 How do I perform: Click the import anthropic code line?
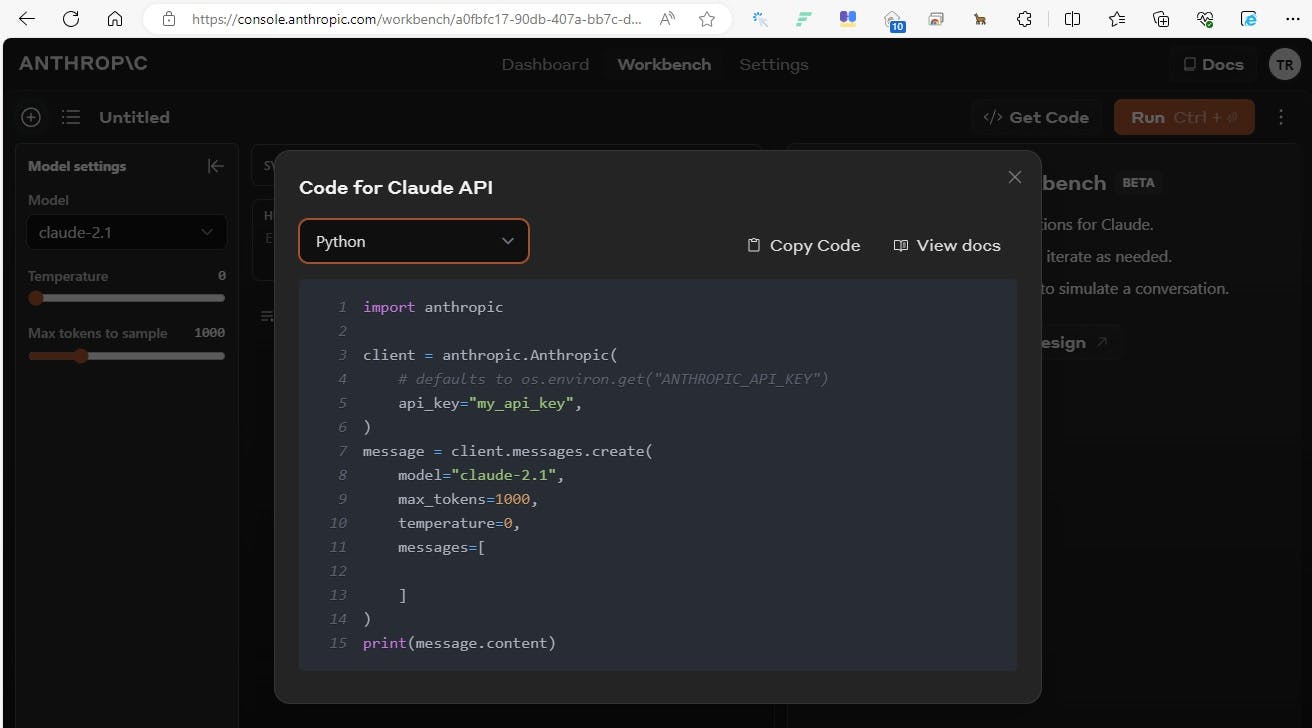point(433,307)
